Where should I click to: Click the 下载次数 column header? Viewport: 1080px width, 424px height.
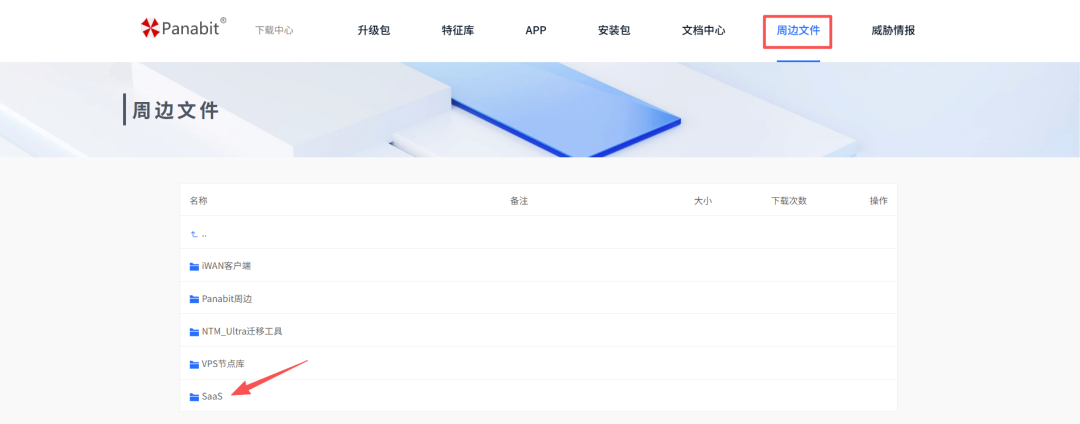coord(789,201)
